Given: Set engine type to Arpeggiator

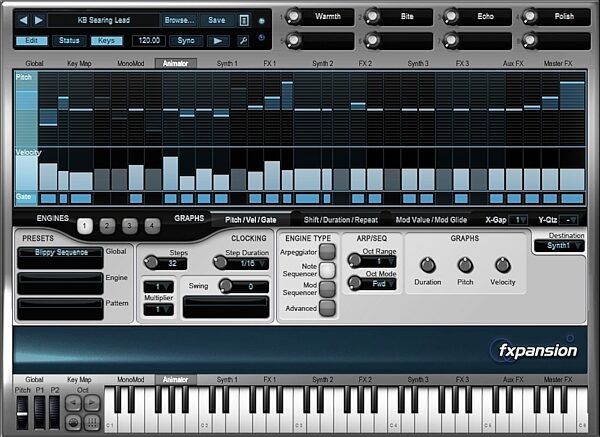Looking at the screenshot, I should [327, 252].
